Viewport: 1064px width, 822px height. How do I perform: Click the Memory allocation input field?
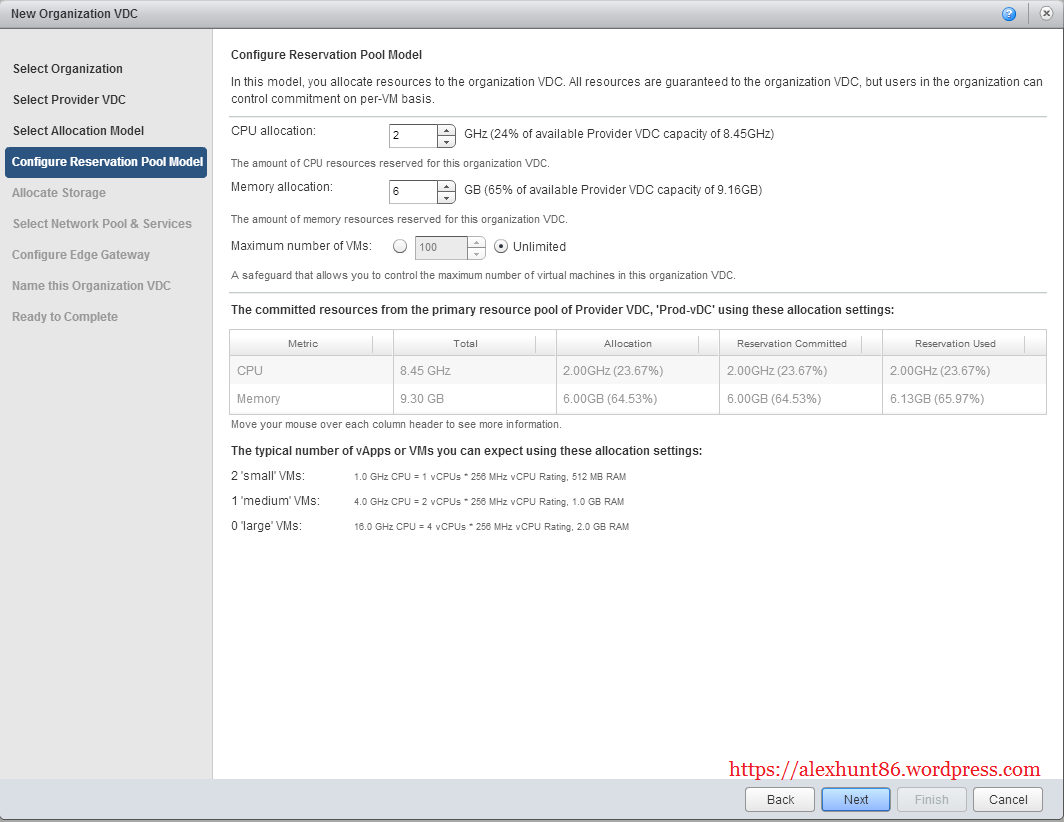point(413,192)
